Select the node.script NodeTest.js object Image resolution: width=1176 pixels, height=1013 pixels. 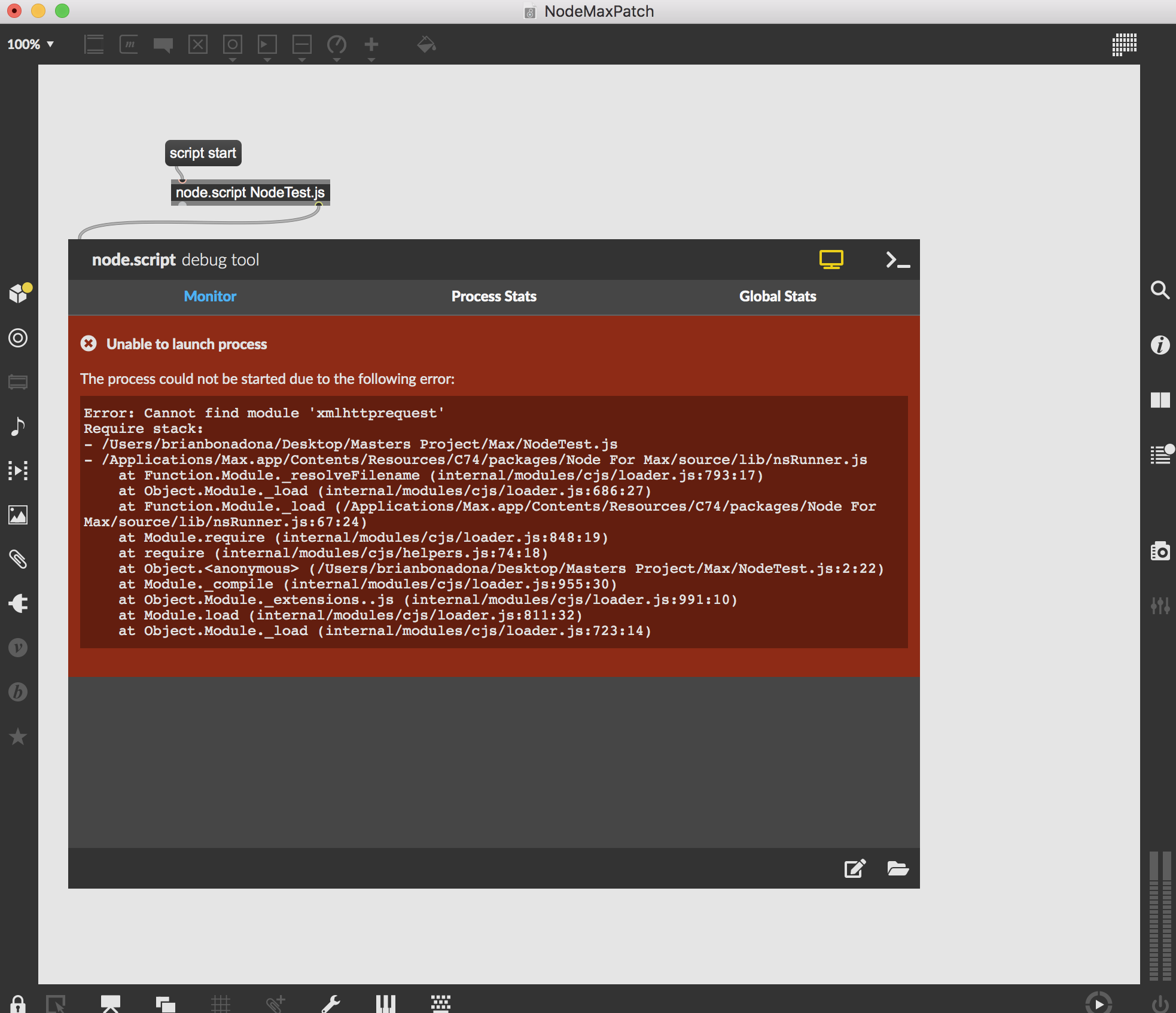[250, 193]
